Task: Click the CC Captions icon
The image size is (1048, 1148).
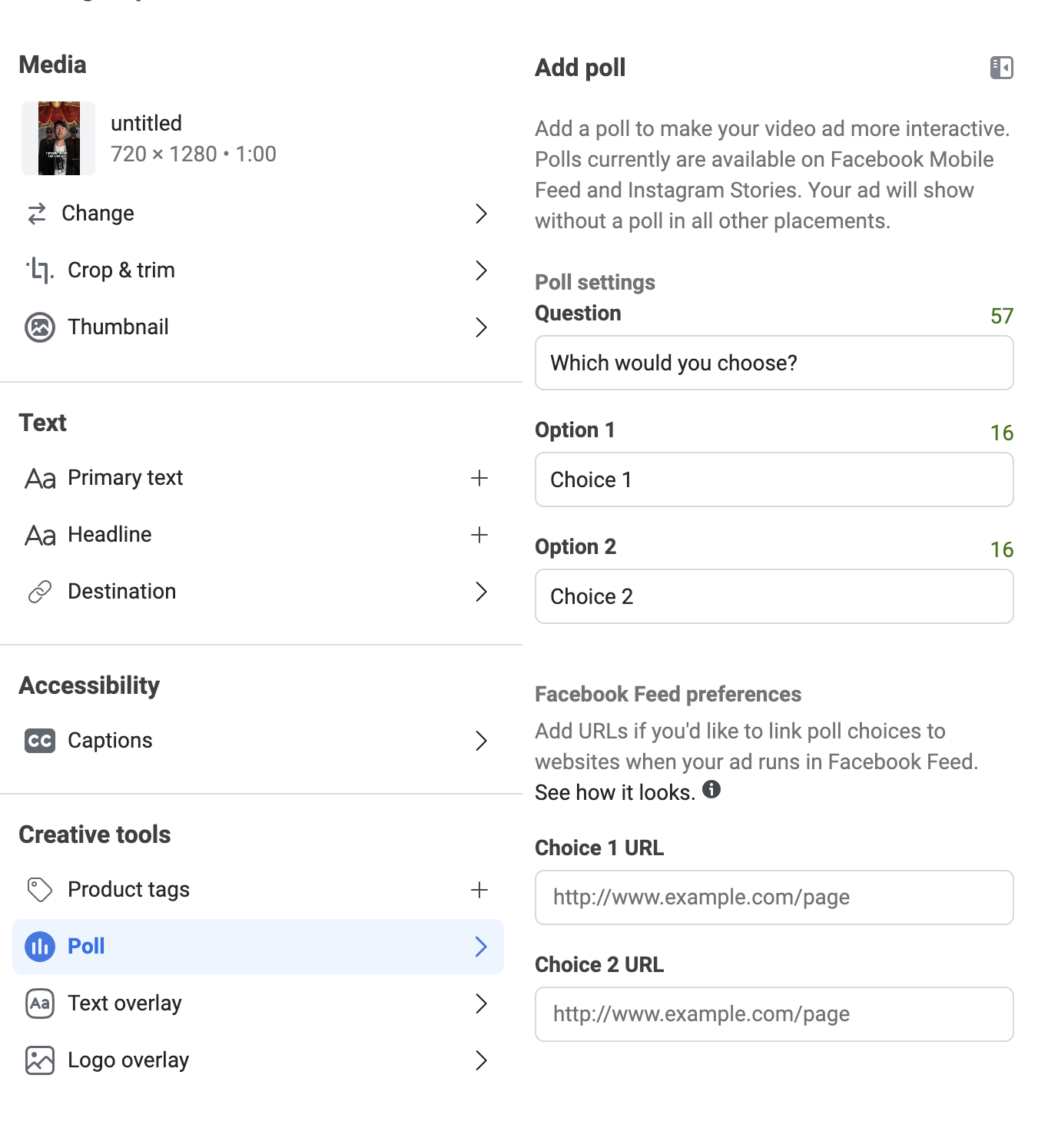Action: coord(40,741)
